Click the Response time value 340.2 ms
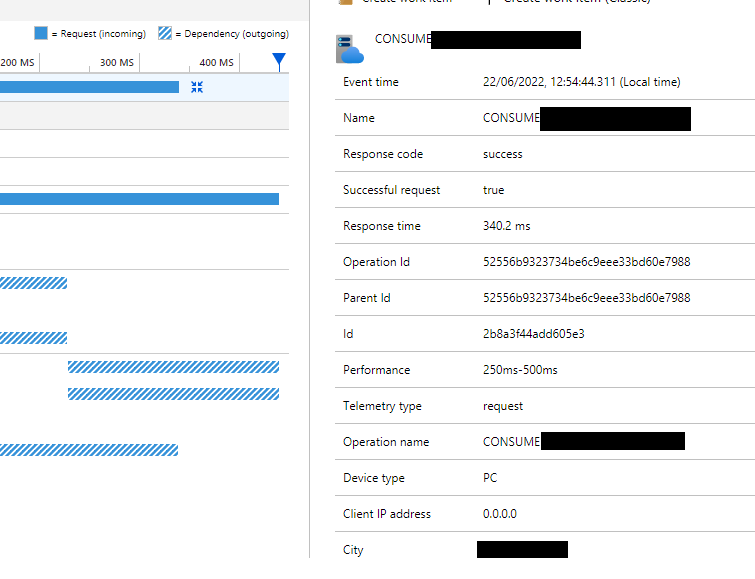This screenshot has width=755, height=579. 507,226
